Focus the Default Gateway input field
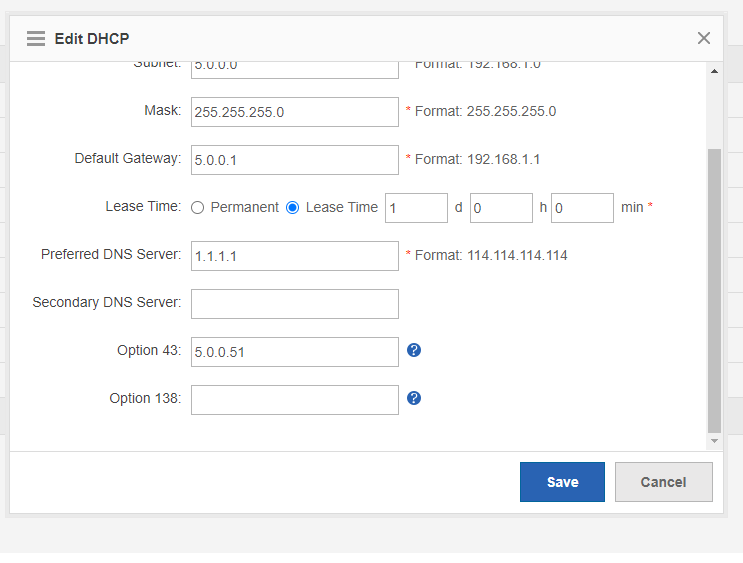743x563 pixels. click(x=295, y=160)
